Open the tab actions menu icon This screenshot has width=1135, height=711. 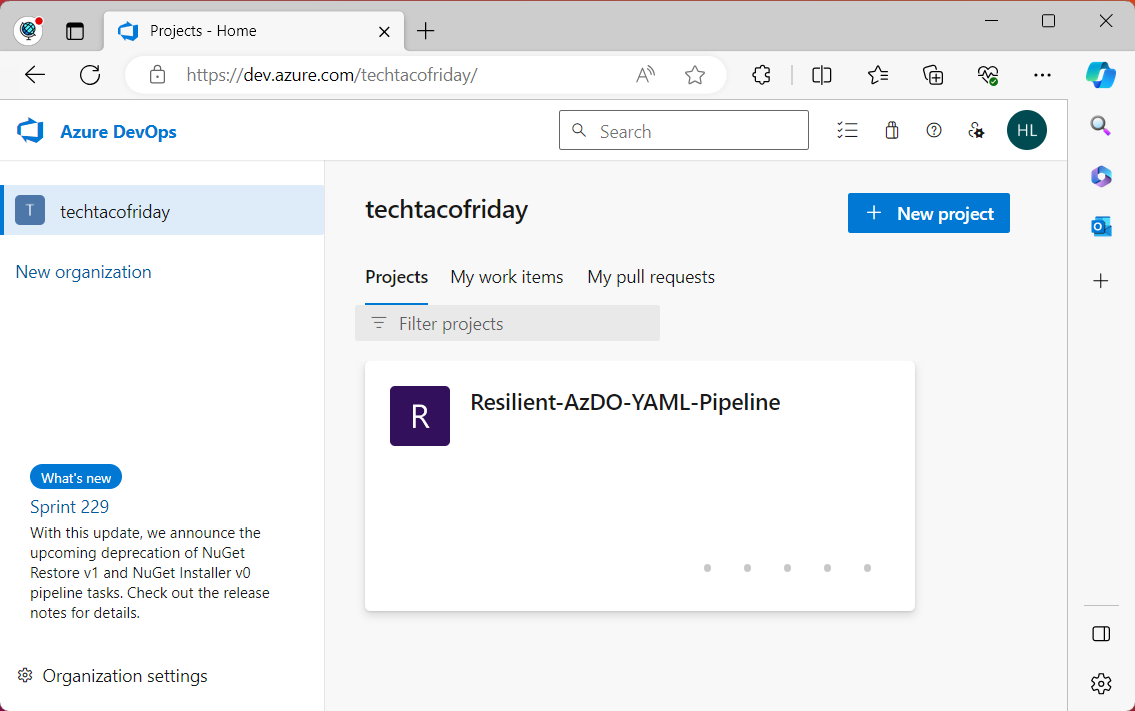(75, 31)
